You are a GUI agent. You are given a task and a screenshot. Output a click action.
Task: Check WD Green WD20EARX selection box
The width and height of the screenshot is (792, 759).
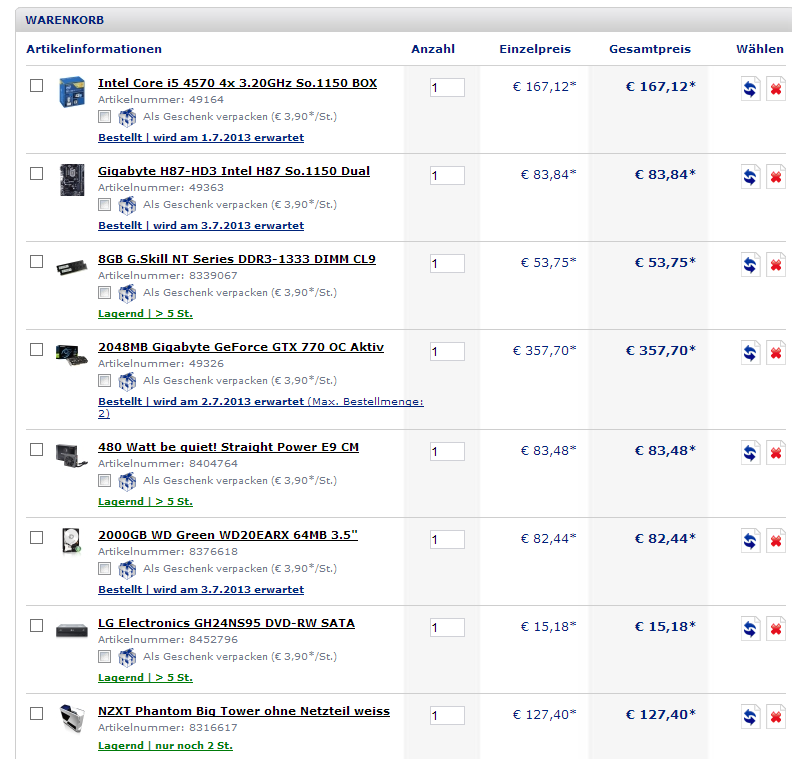click(36, 537)
